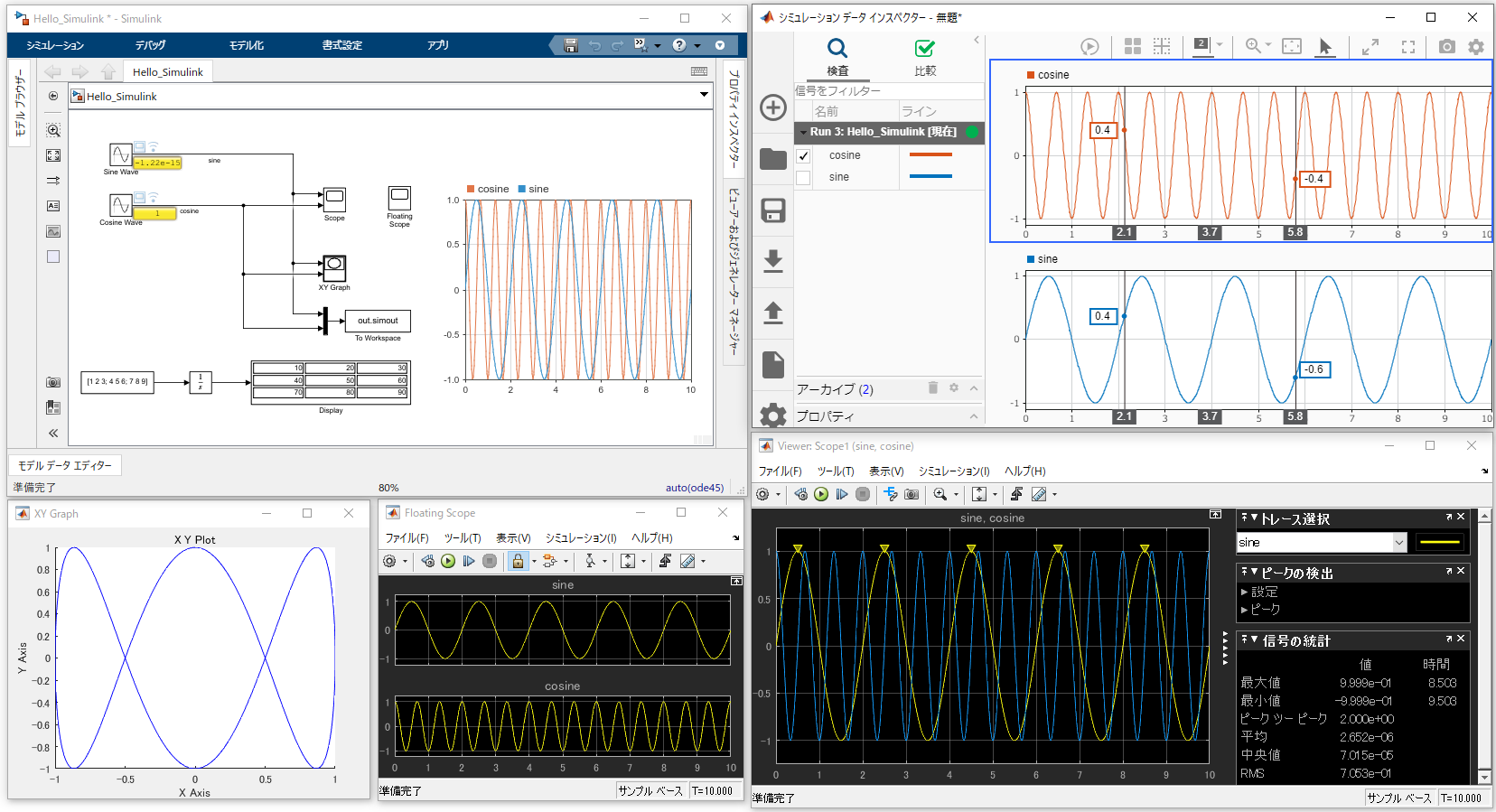Click the add plus icon in Data Inspector sidebar

point(772,107)
